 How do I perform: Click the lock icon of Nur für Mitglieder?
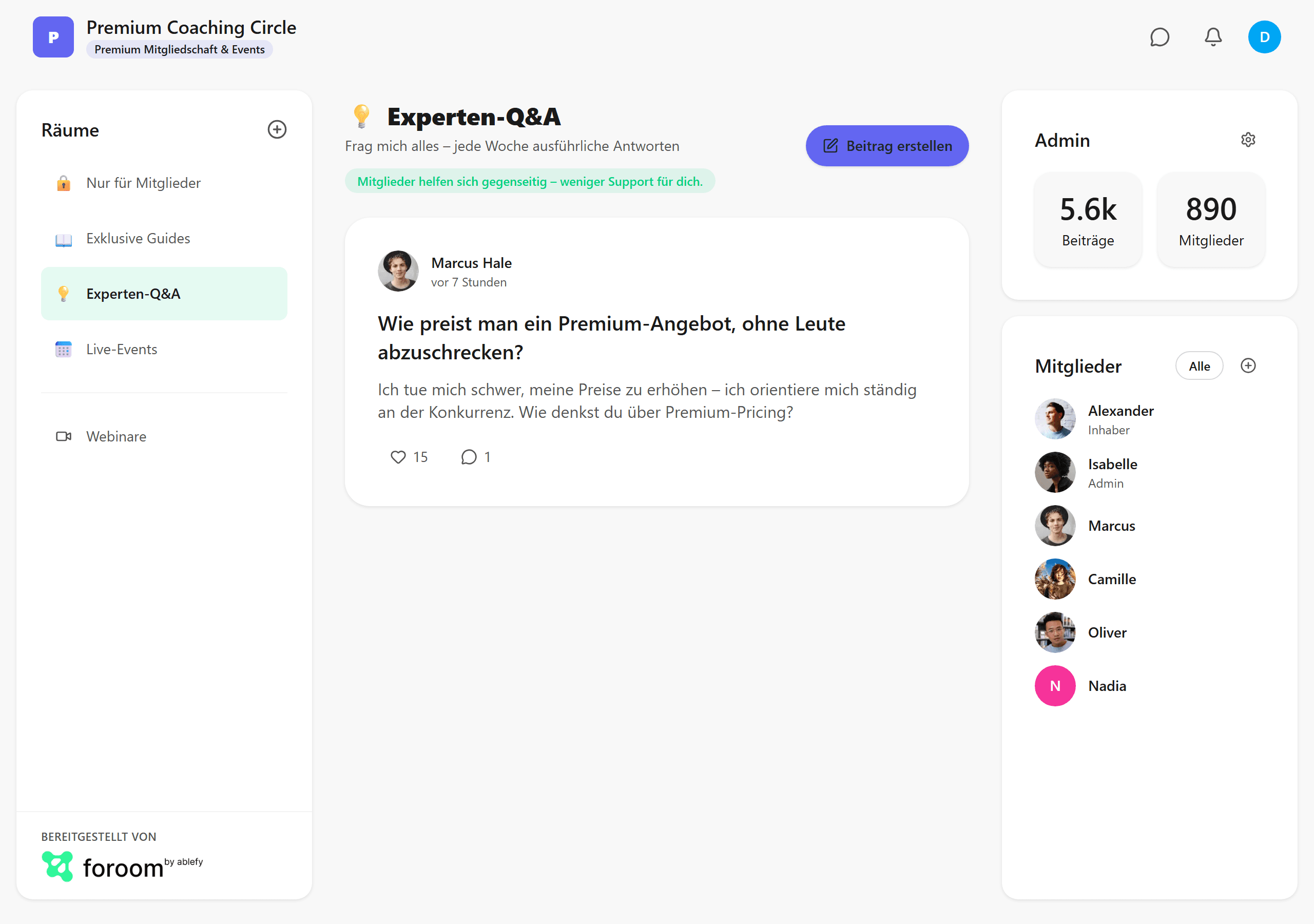point(64,183)
